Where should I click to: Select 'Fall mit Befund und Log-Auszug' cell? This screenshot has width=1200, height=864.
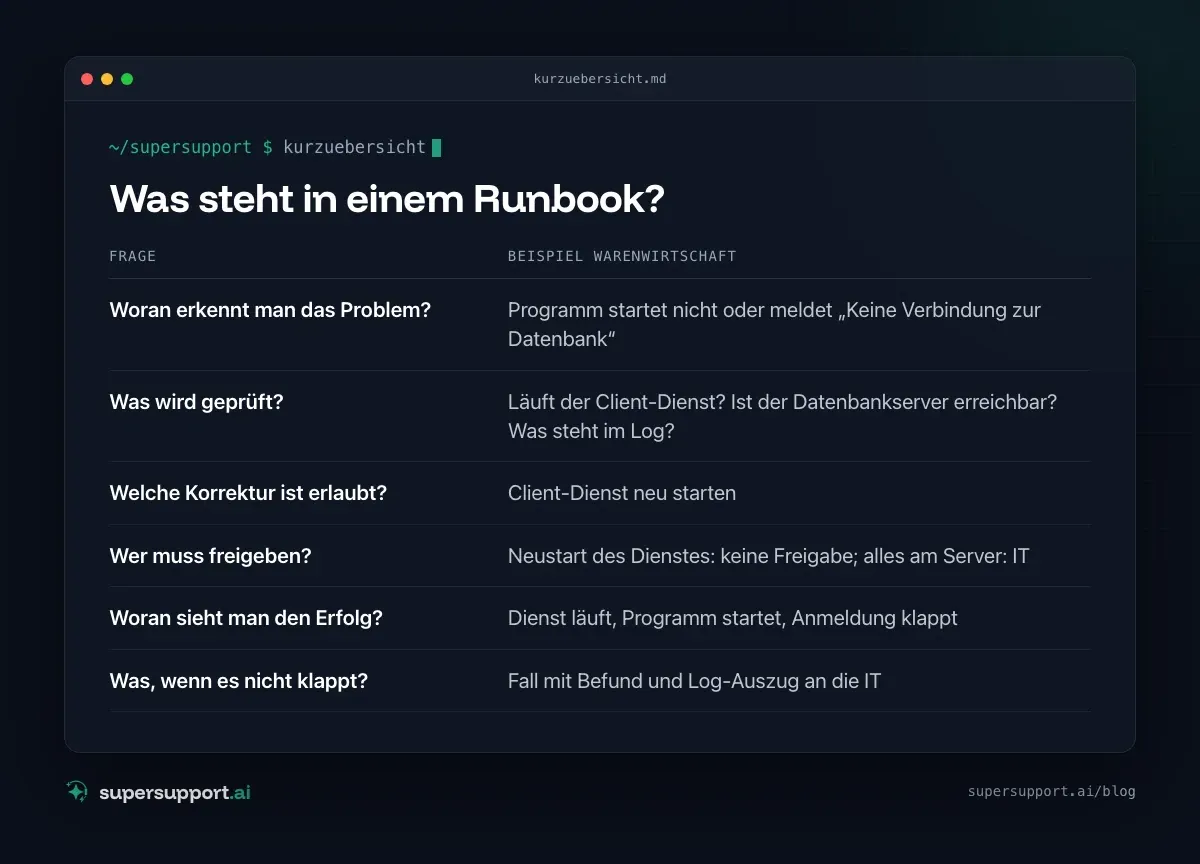point(694,681)
